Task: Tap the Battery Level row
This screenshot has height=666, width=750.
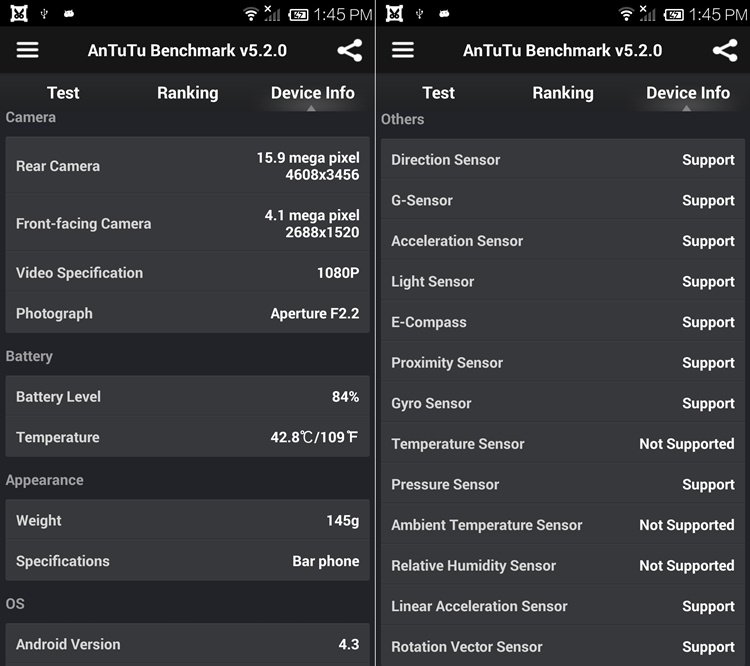Action: click(188, 397)
